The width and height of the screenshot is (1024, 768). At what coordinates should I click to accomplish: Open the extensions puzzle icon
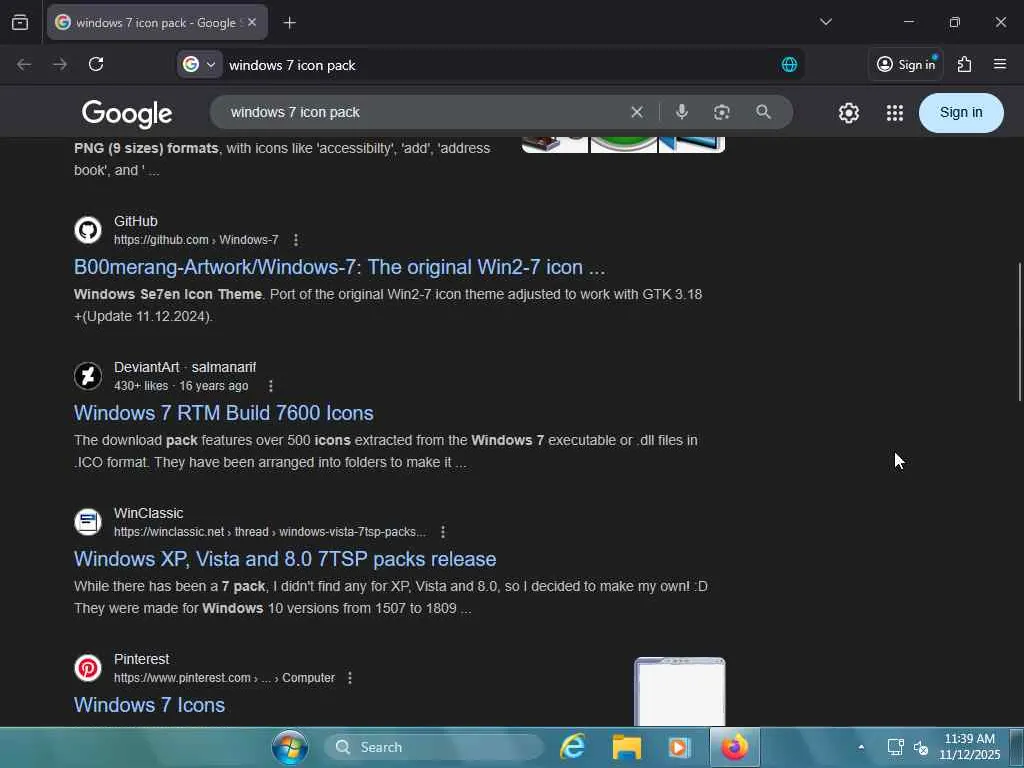964,64
